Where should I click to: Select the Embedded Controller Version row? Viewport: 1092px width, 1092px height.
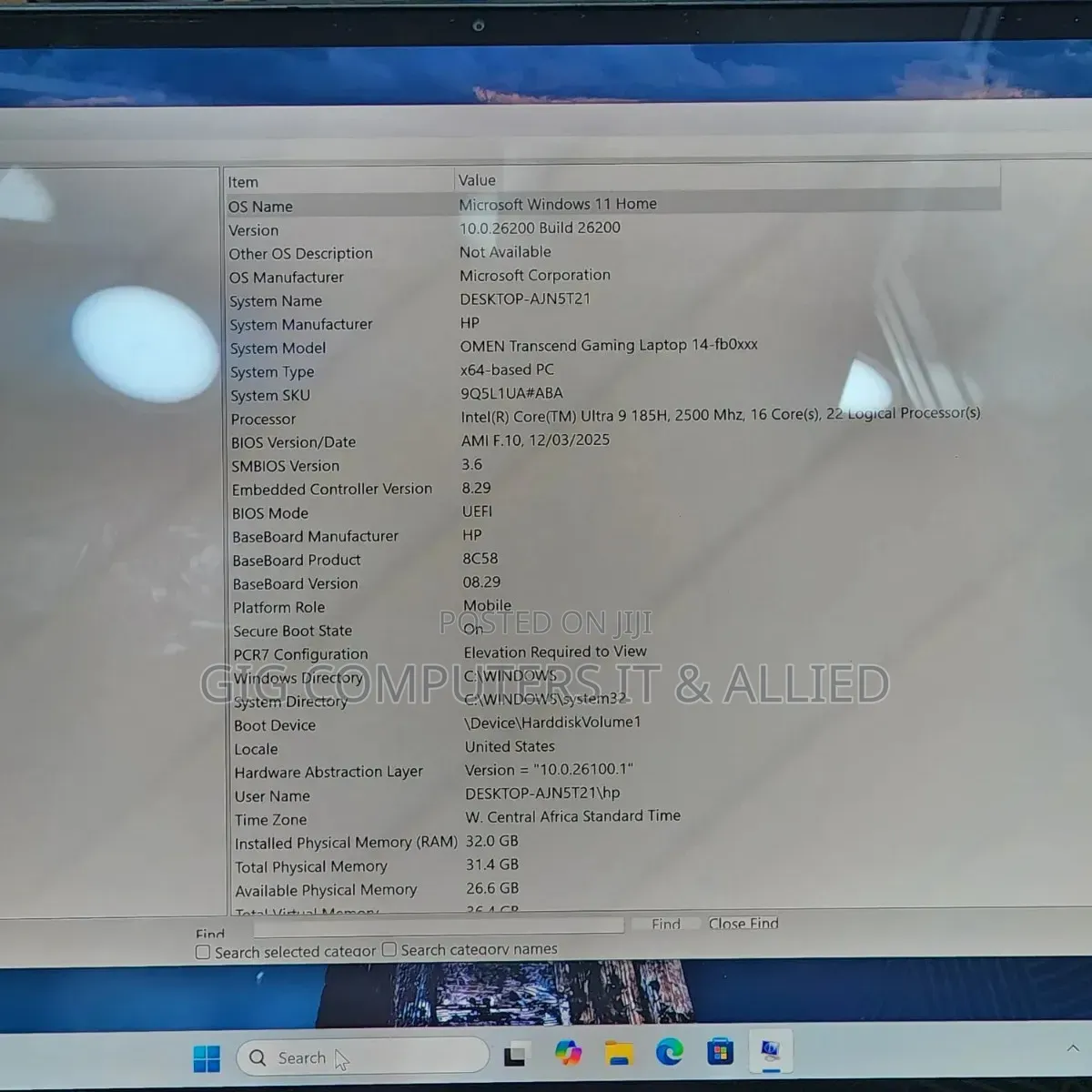click(x=613, y=488)
